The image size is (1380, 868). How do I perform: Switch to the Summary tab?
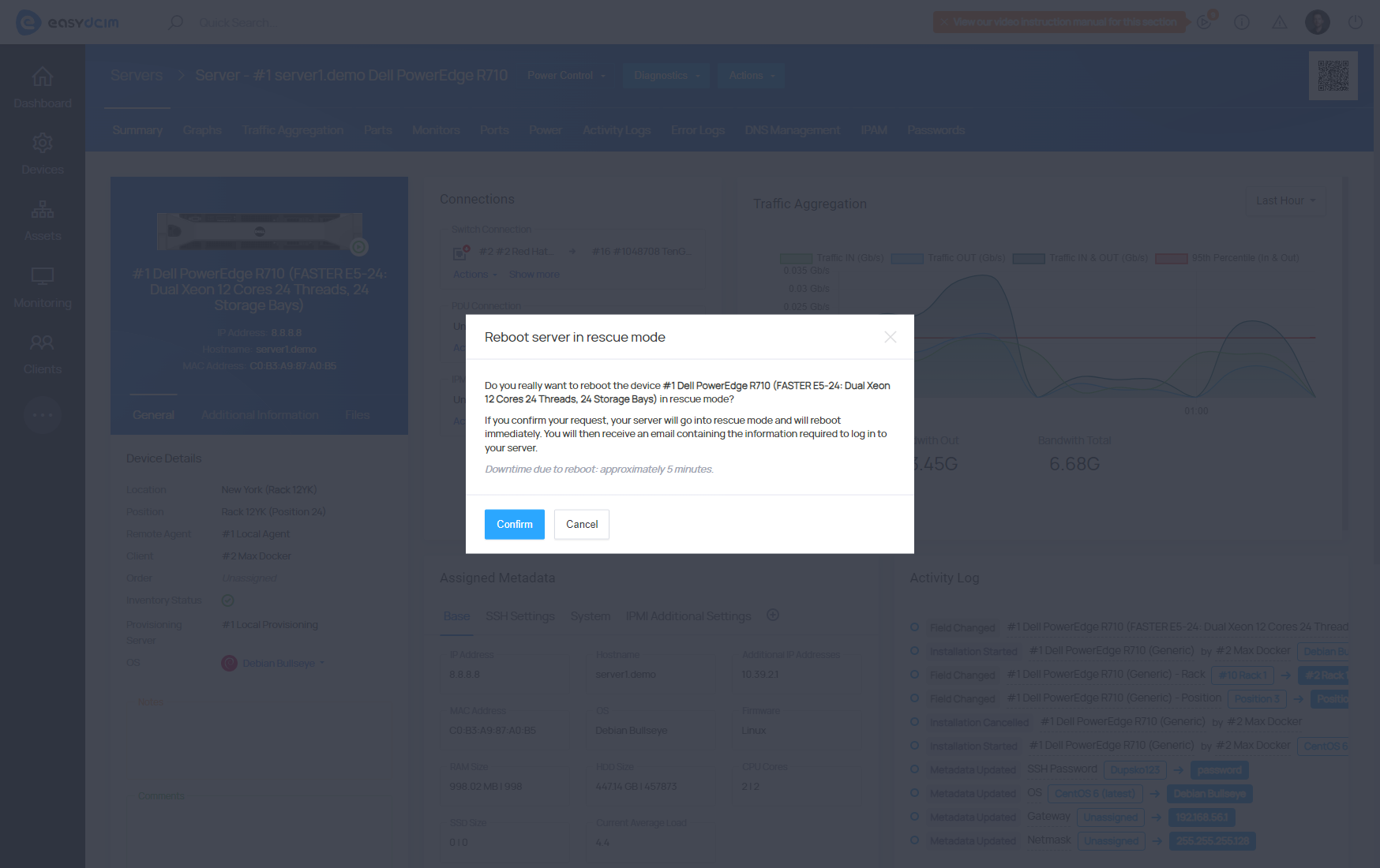pyautogui.click(x=137, y=130)
